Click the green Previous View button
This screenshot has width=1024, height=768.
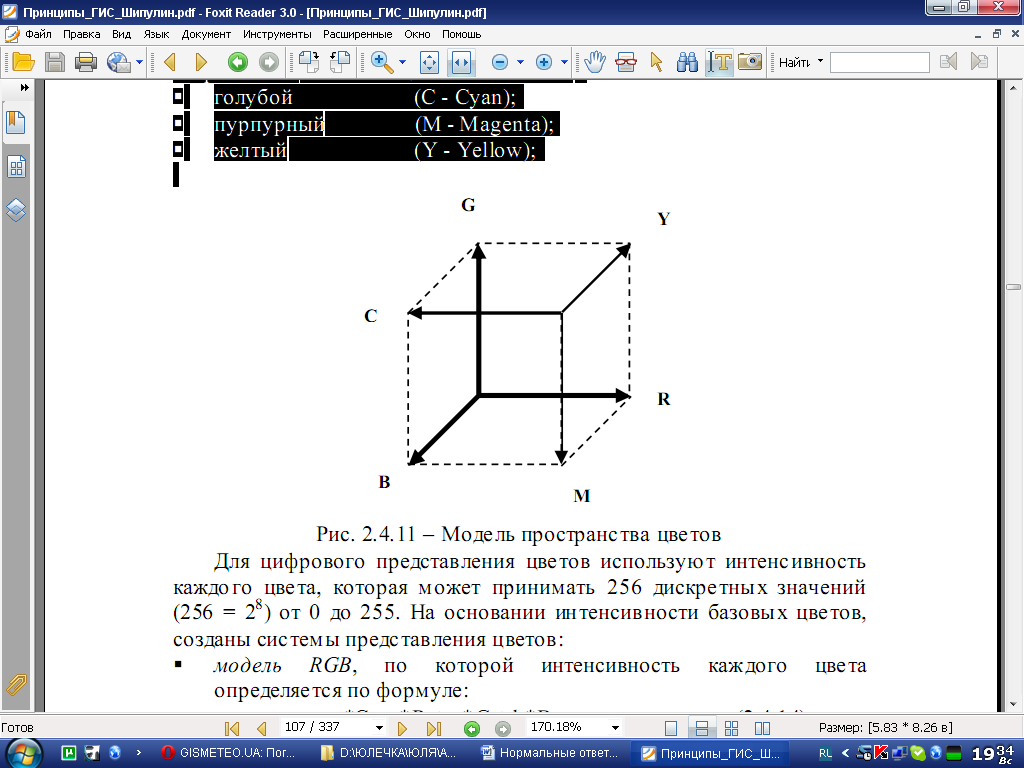(x=238, y=63)
